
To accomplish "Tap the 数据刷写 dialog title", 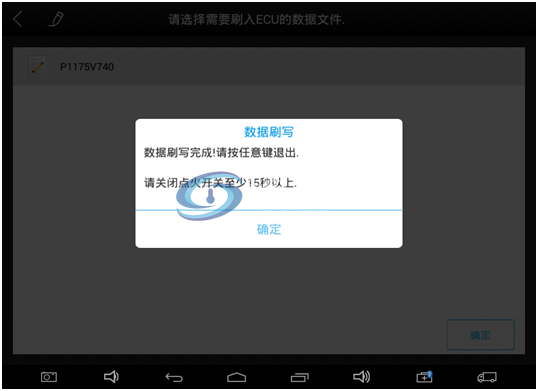I will point(269,132).
